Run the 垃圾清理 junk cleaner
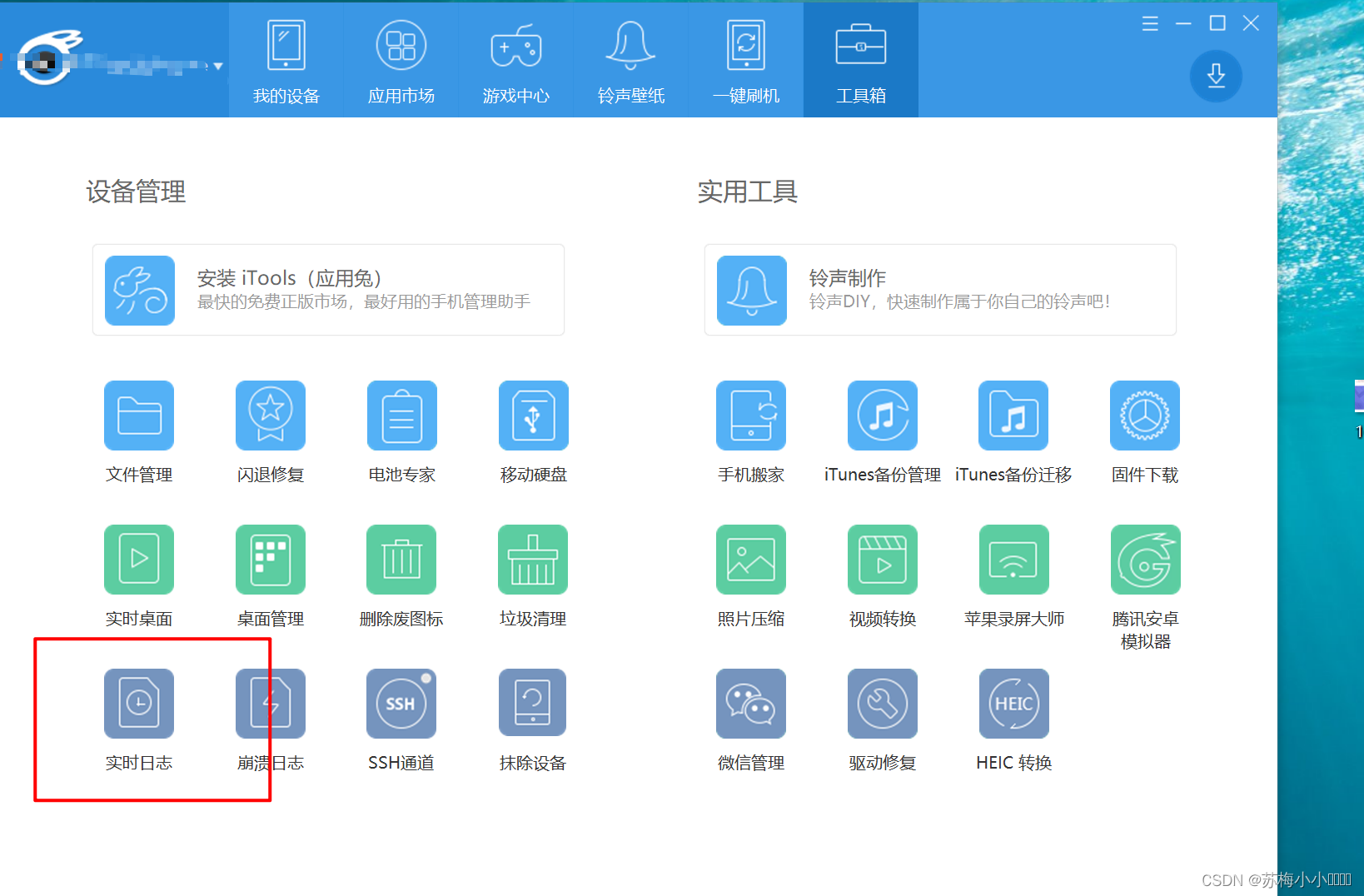 point(533,560)
